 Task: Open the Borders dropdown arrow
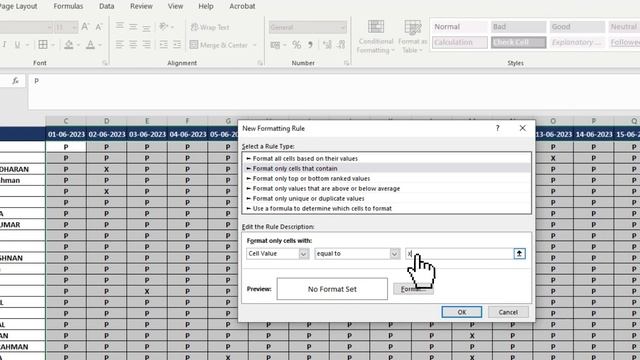pos(53,45)
